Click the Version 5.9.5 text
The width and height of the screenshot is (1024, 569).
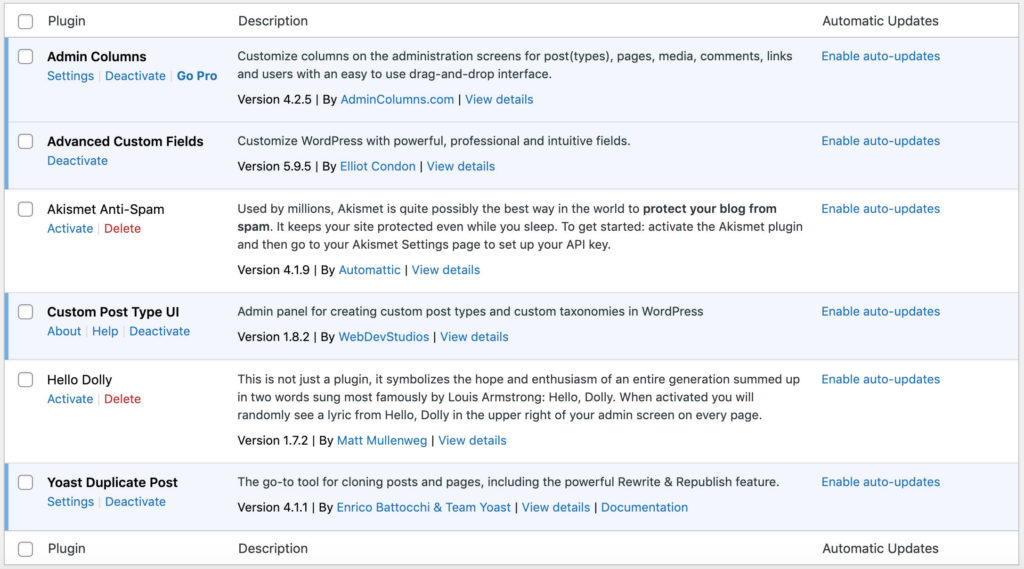(274, 167)
